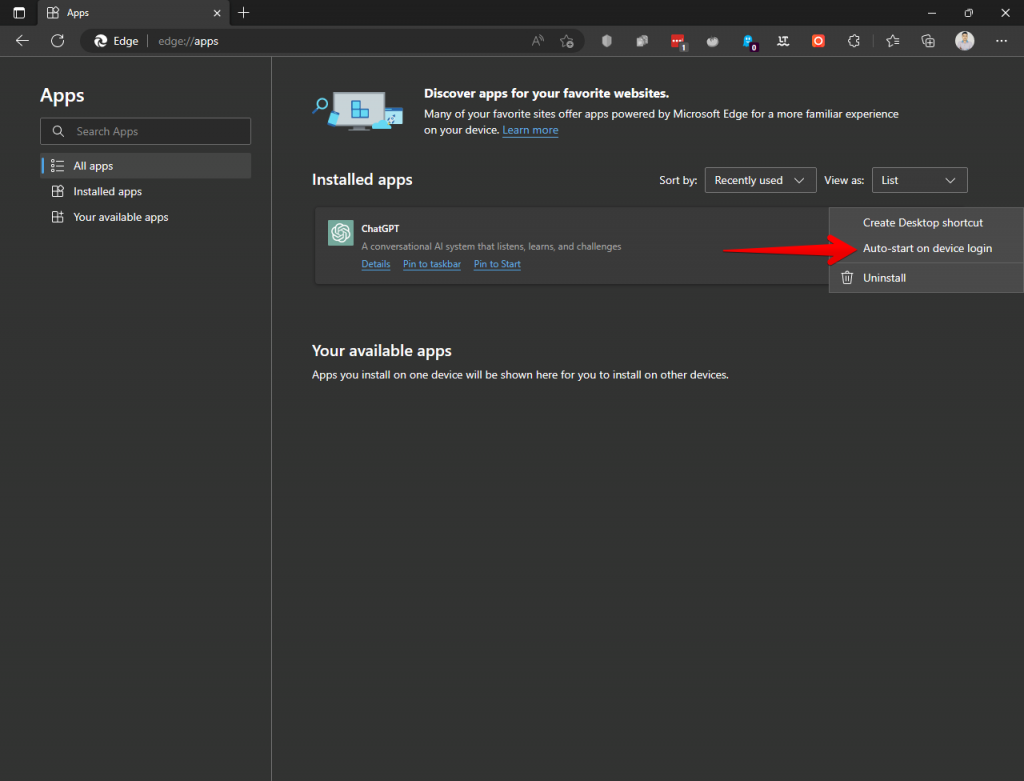1024x781 pixels.
Task: Open a new tab with plus button
Action: pyautogui.click(x=244, y=12)
